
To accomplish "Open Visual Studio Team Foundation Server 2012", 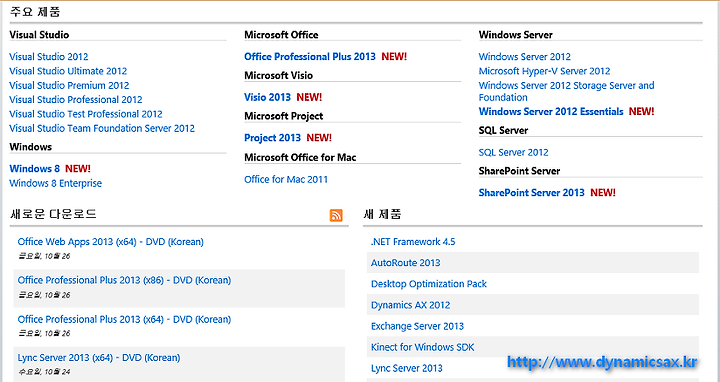I will pyautogui.click(x=102, y=129).
